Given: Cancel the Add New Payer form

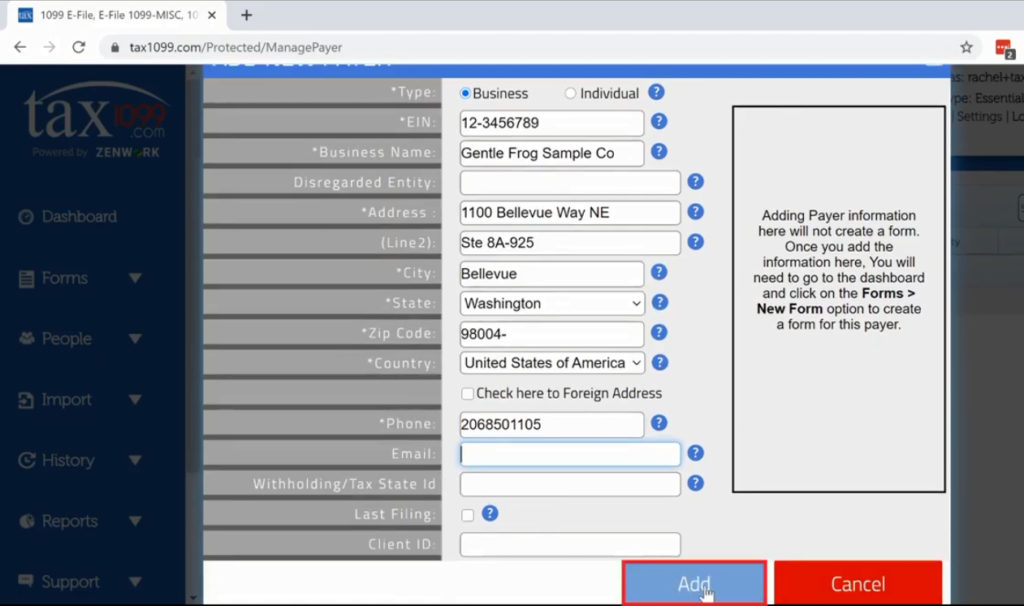Looking at the screenshot, I should coord(858,583).
